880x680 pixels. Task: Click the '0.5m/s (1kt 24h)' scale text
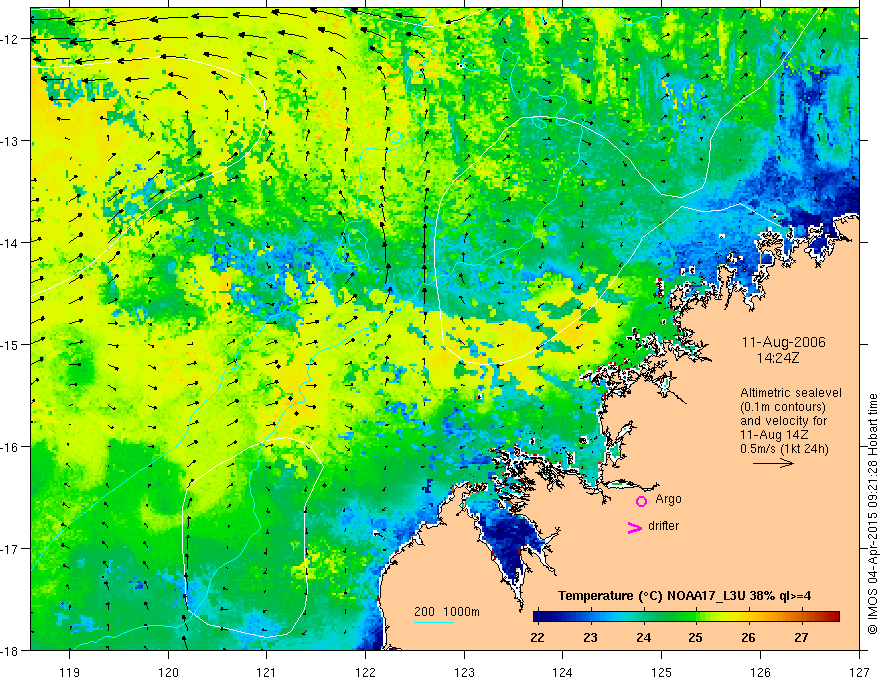tap(784, 448)
